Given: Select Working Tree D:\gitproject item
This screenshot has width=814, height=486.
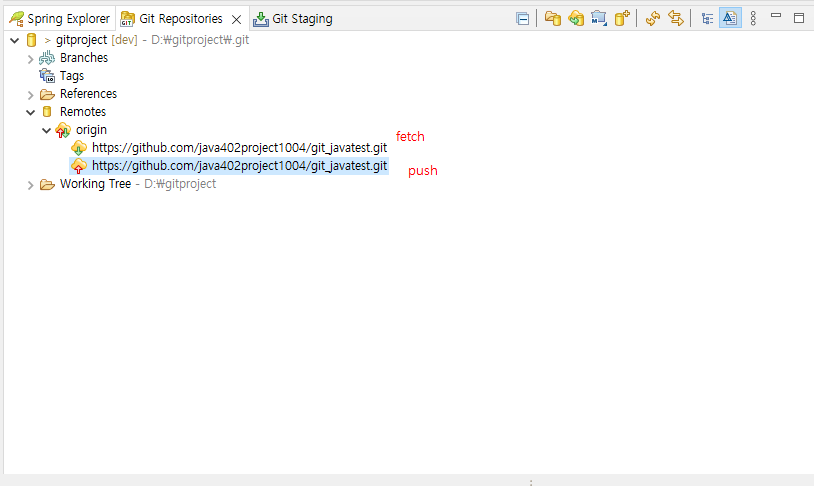Looking at the screenshot, I should (138, 184).
